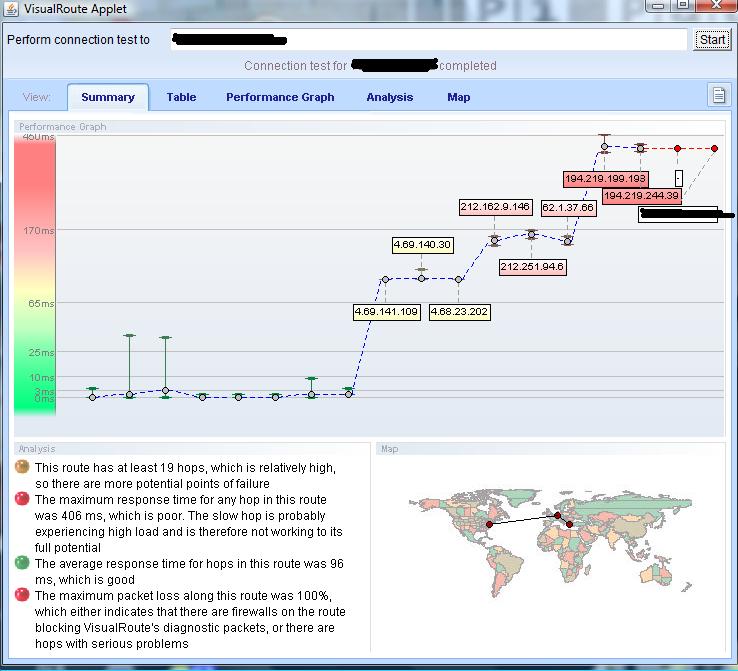Open the Performance Graph tab

coord(280,97)
